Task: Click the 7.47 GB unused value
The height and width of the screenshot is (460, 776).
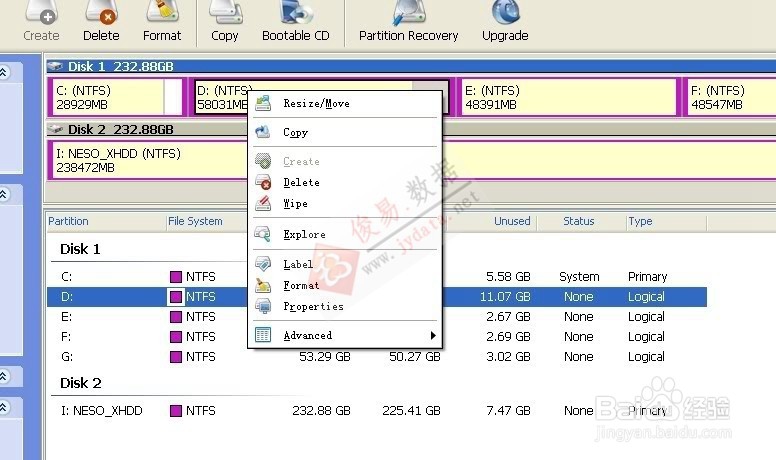Action: (x=508, y=410)
